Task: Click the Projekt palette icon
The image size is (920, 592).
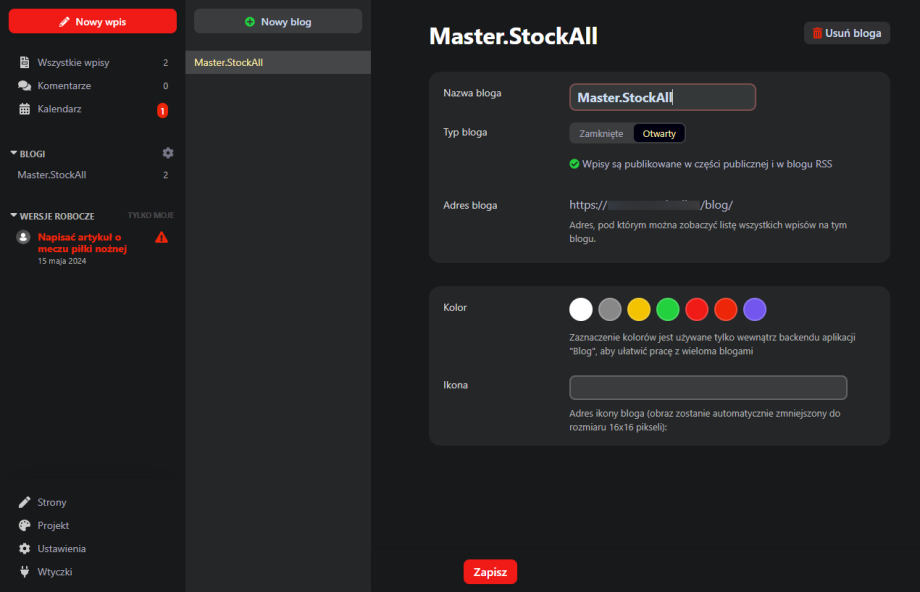Action: coord(25,526)
